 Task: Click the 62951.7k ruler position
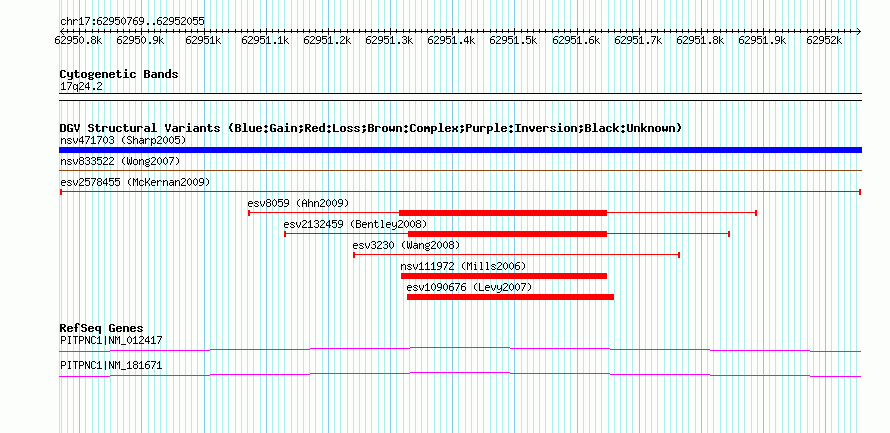[x=639, y=40]
